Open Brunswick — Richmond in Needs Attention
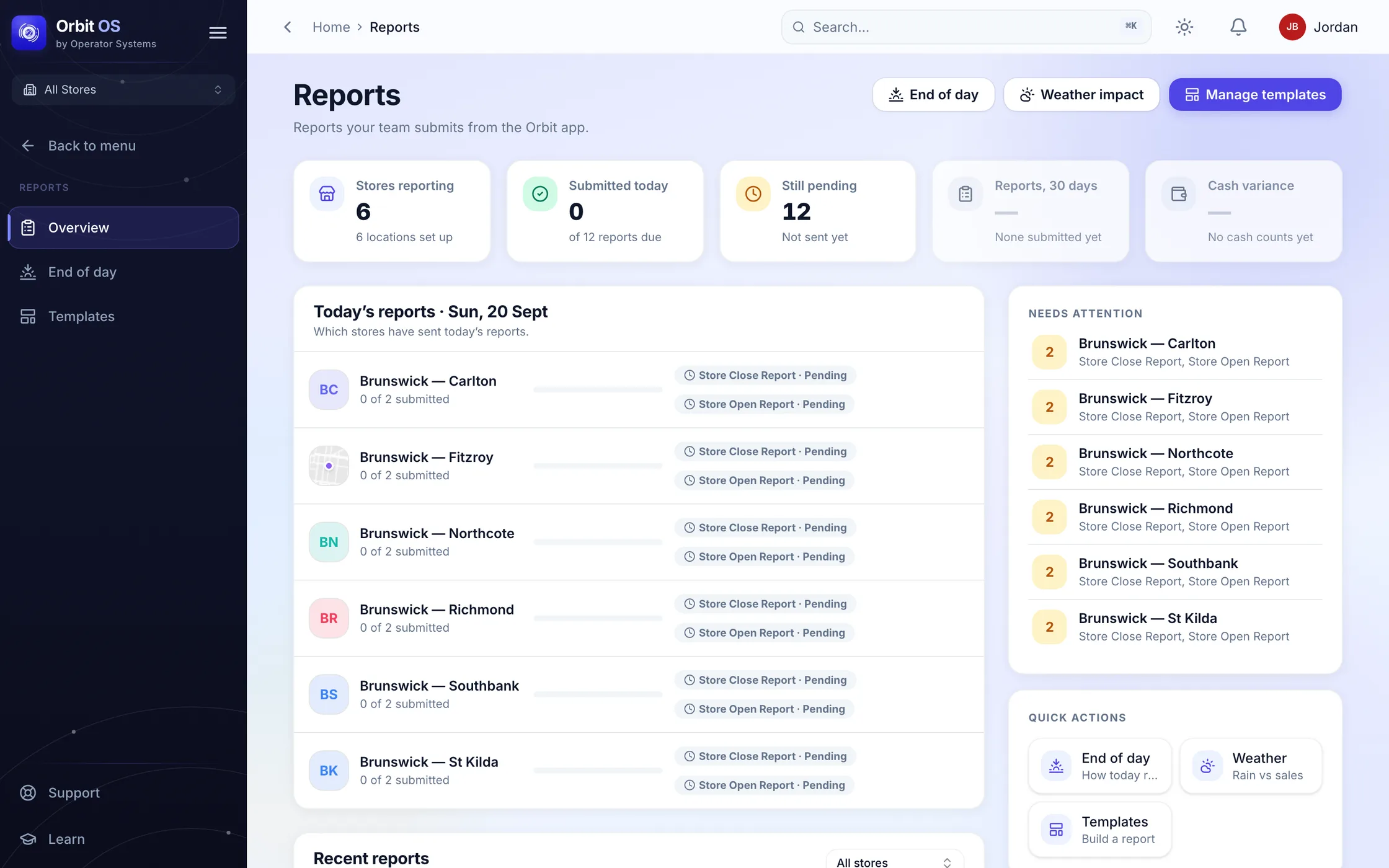Screen dimensions: 1389x868 coord(1176,517)
